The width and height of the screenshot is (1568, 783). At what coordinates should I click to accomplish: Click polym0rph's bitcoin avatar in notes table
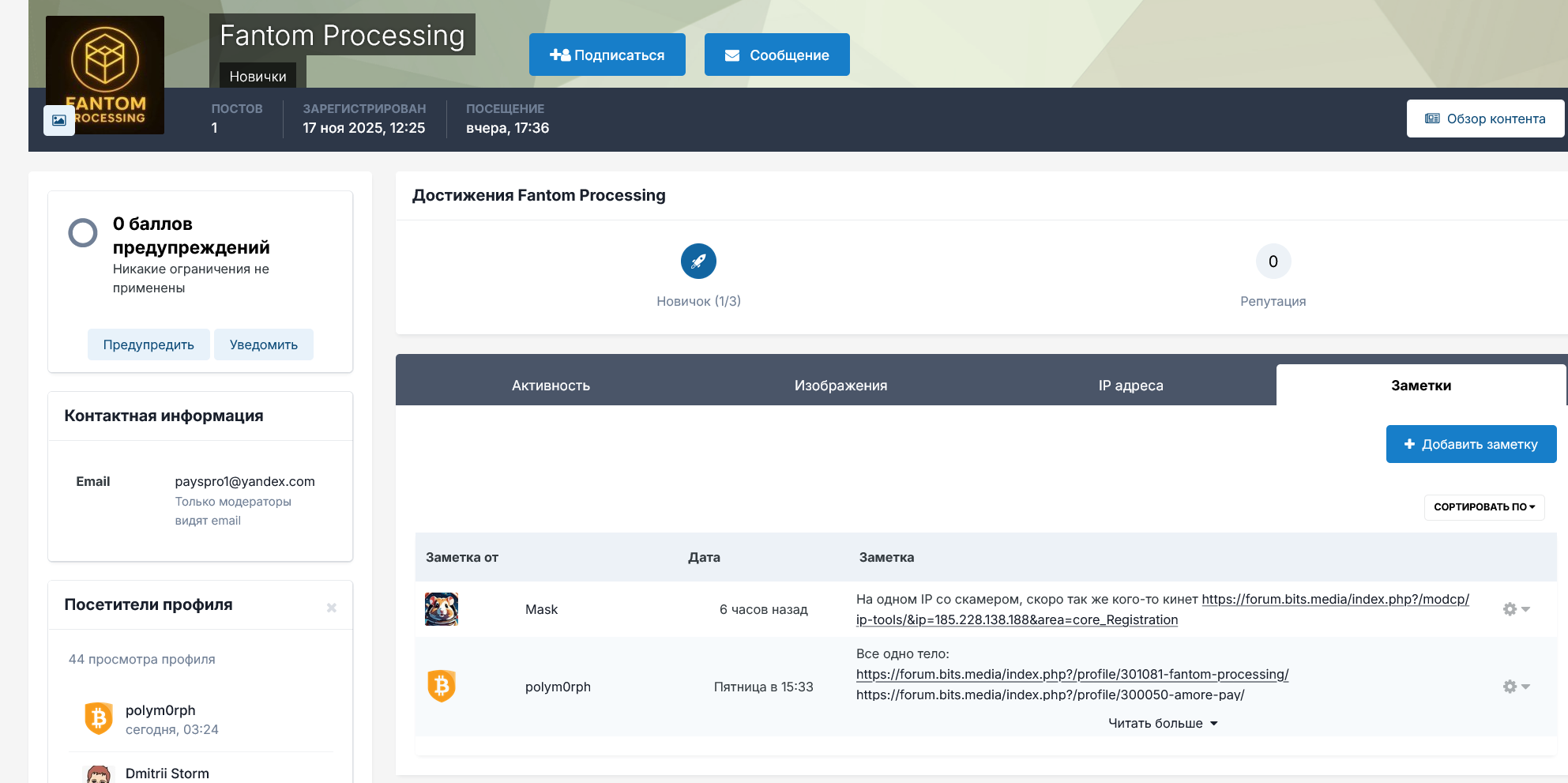(442, 687)
